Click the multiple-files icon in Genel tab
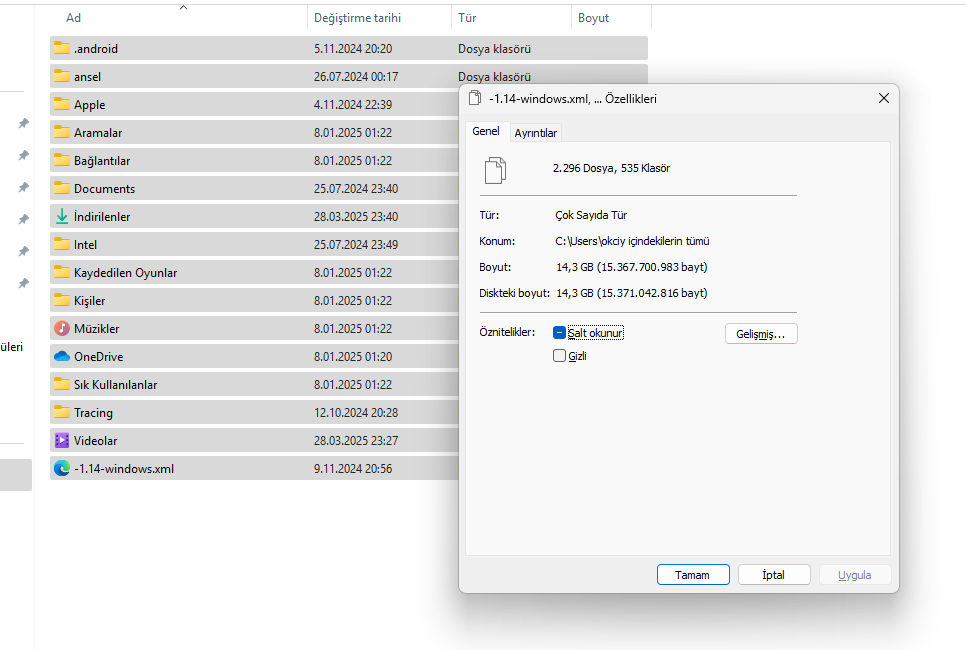 [495, 171]
